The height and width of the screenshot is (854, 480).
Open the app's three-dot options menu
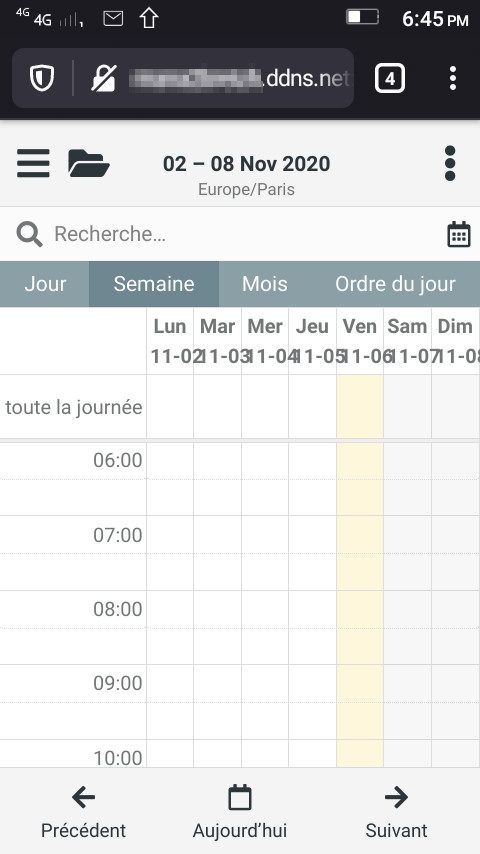tap(450, 163)
